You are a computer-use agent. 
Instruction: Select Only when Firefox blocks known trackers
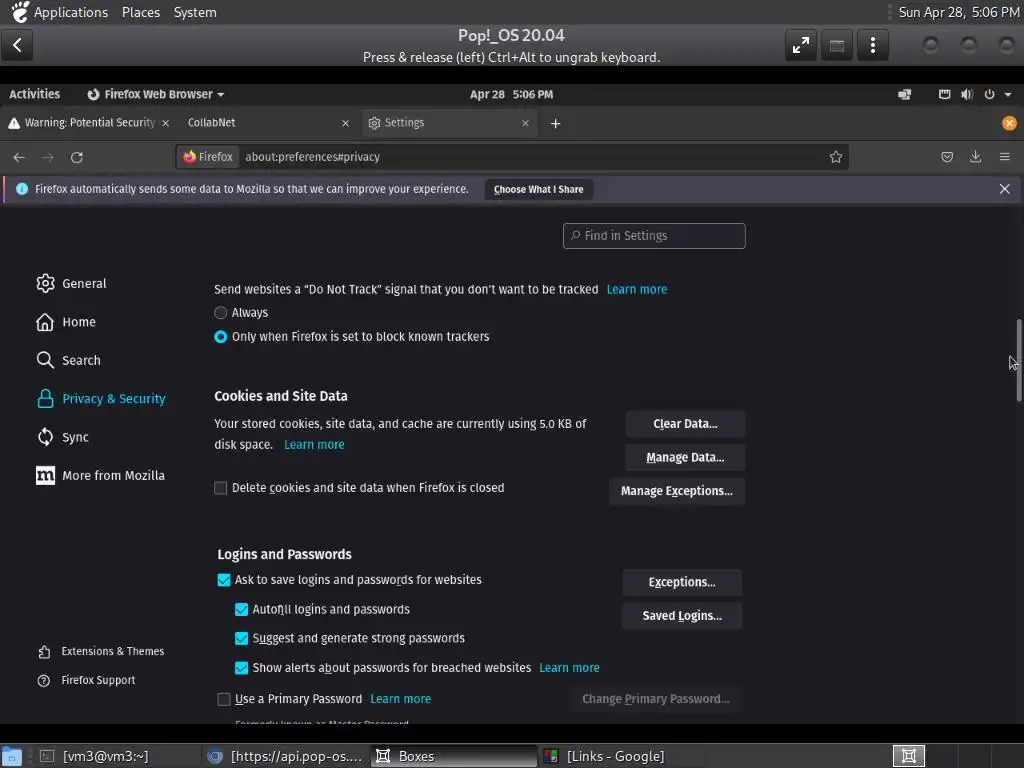tap(221, 337)
